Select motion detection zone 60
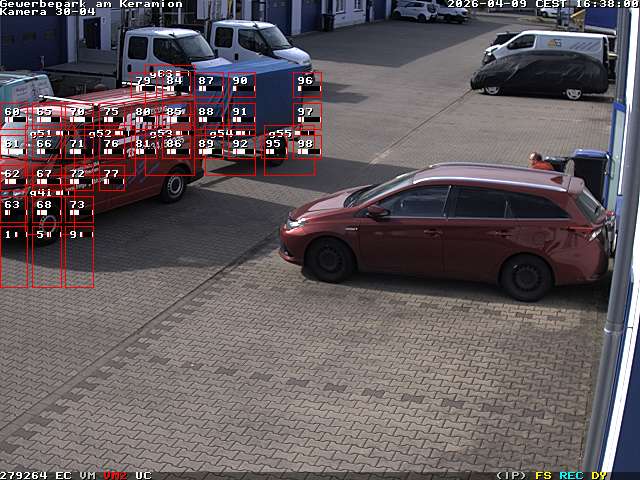The width and height of the screenshot is (640, 480). coord(13,115)
